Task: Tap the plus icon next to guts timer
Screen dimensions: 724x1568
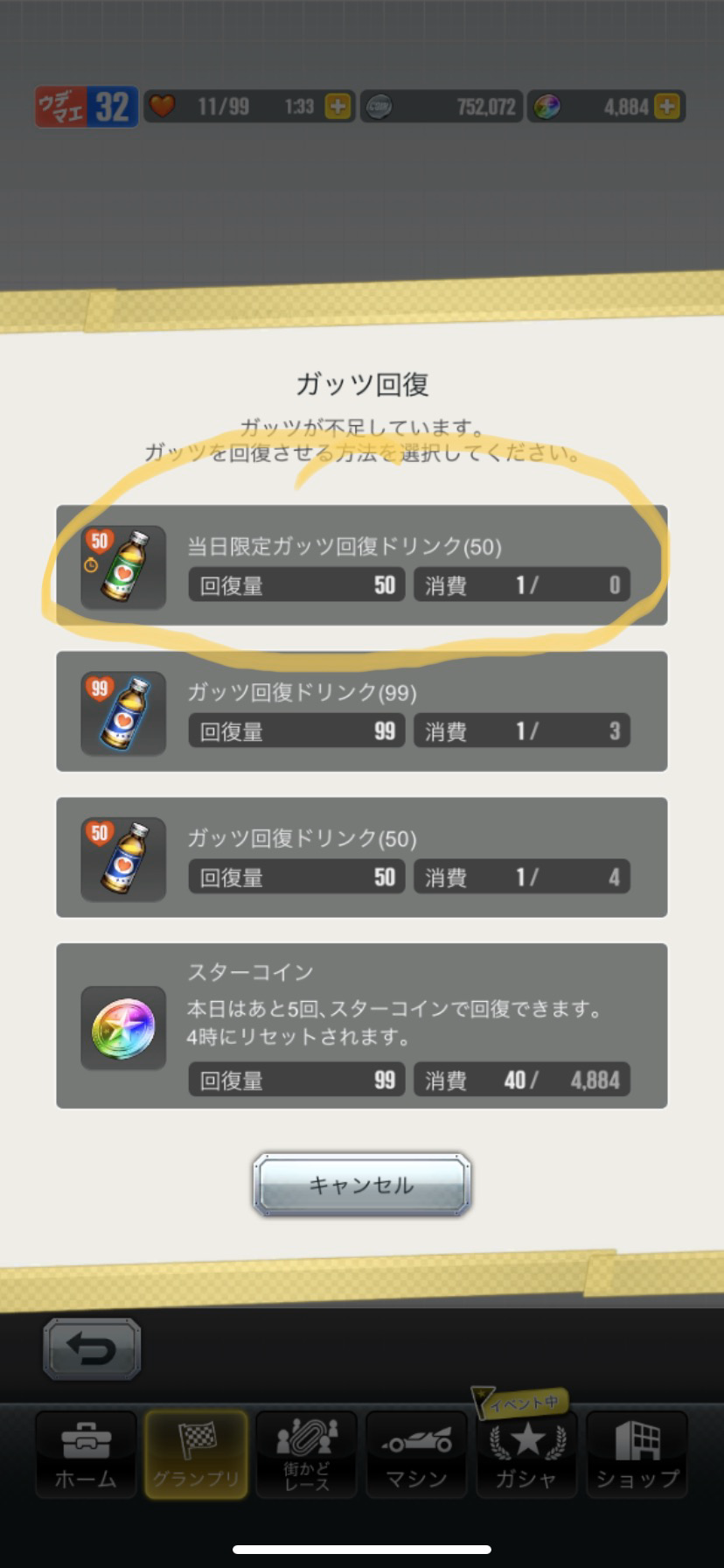Action: pos(338,107)
